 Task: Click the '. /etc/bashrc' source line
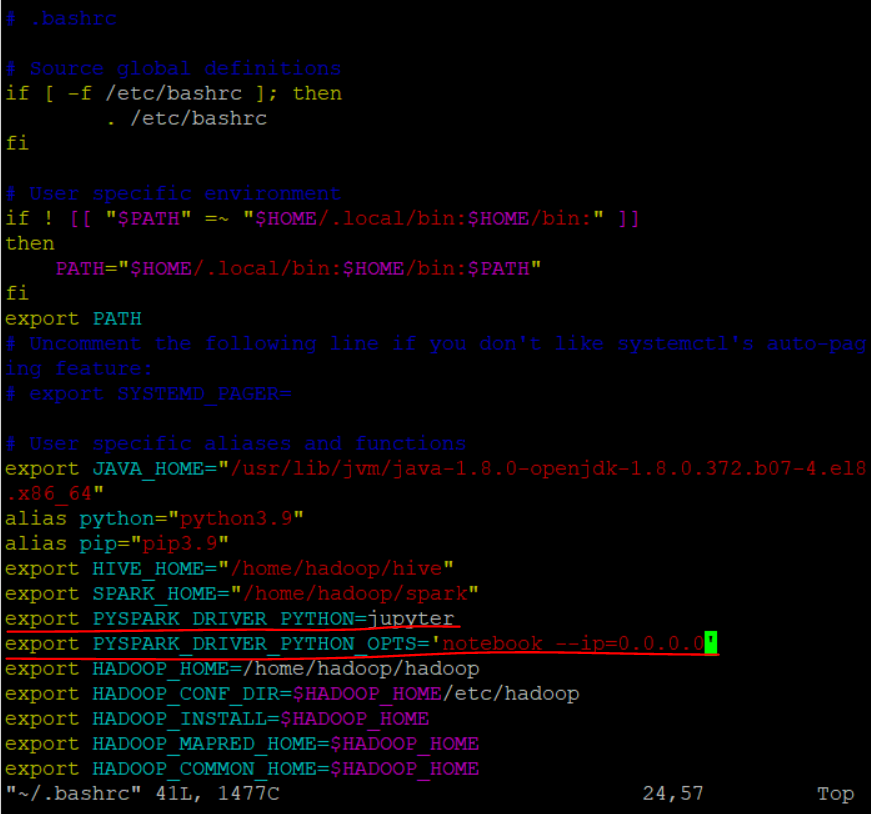coord(187,119)
